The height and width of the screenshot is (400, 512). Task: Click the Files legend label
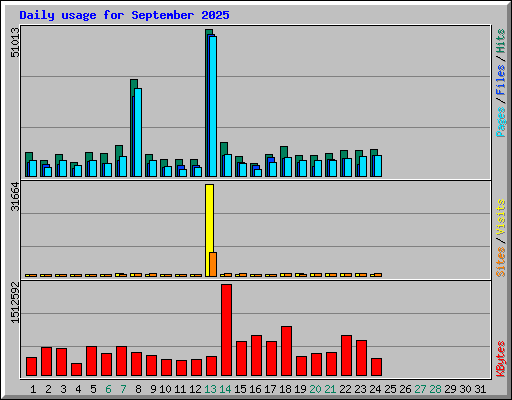[x=501, y=80]
